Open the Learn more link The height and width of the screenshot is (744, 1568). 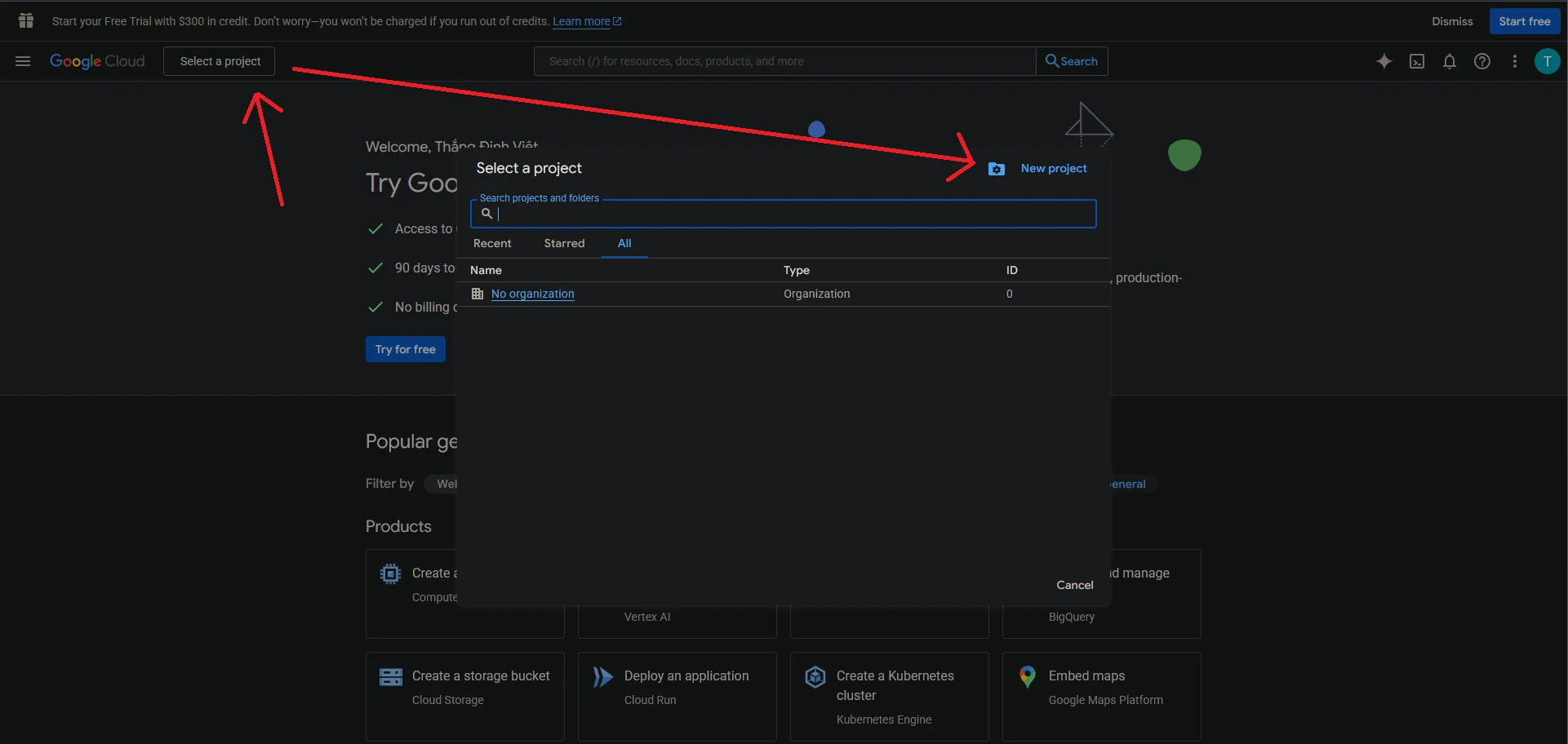pos(587,21)
